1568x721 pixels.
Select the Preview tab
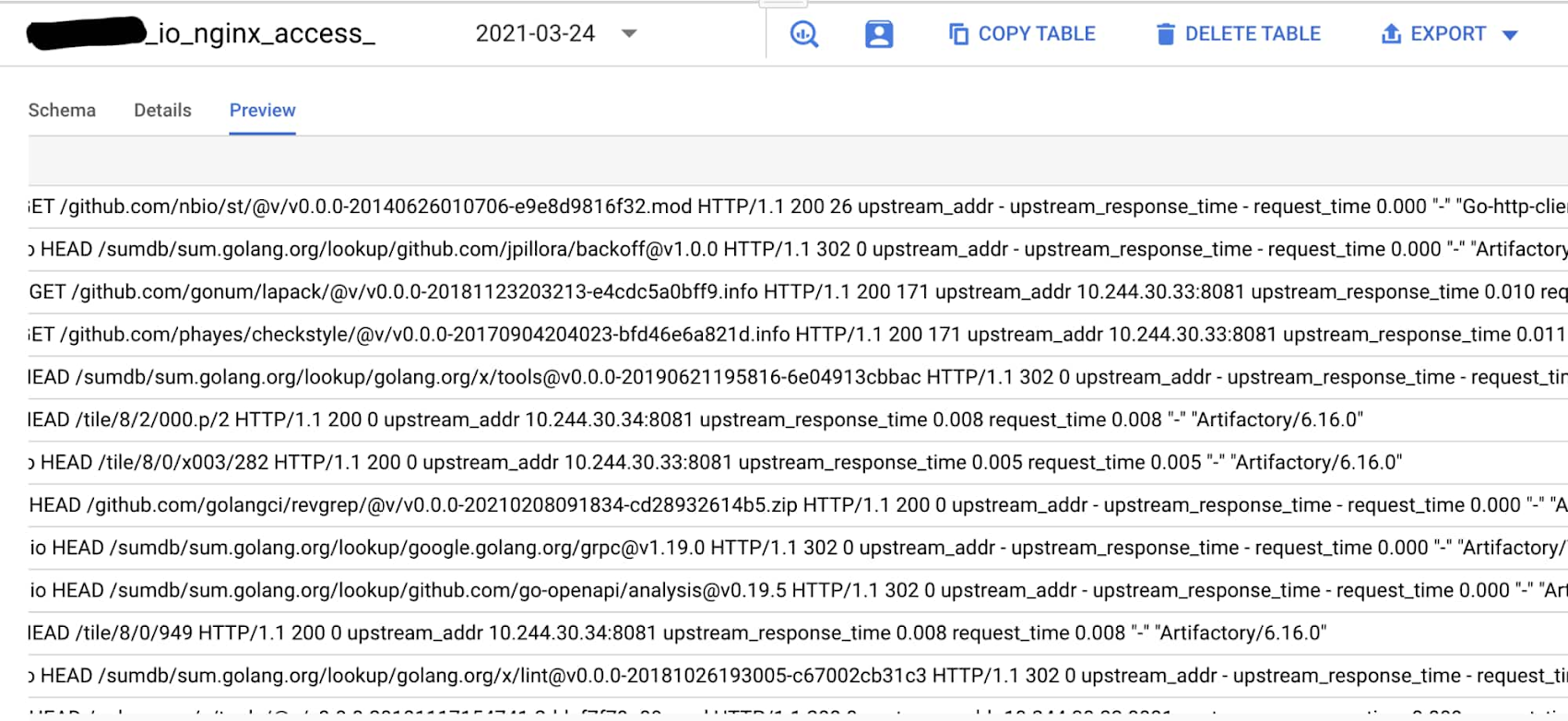263,111
